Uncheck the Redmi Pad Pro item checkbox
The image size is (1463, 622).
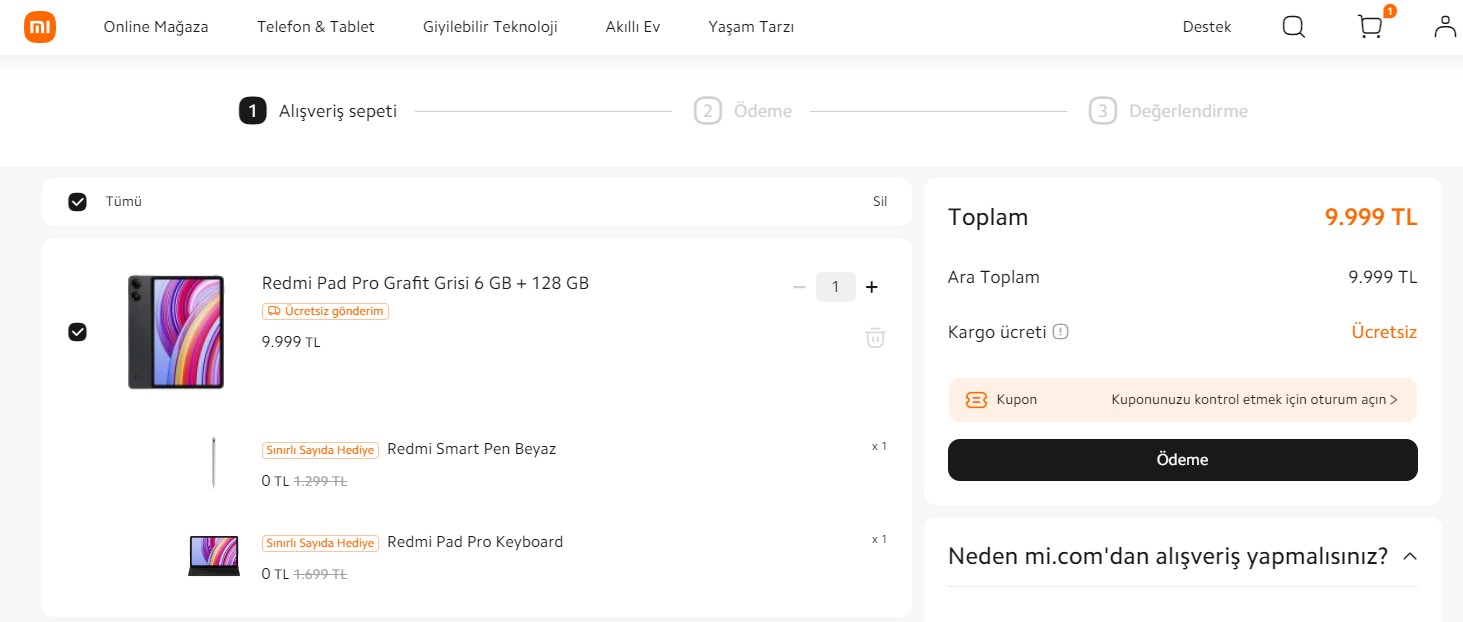(77, 332)
